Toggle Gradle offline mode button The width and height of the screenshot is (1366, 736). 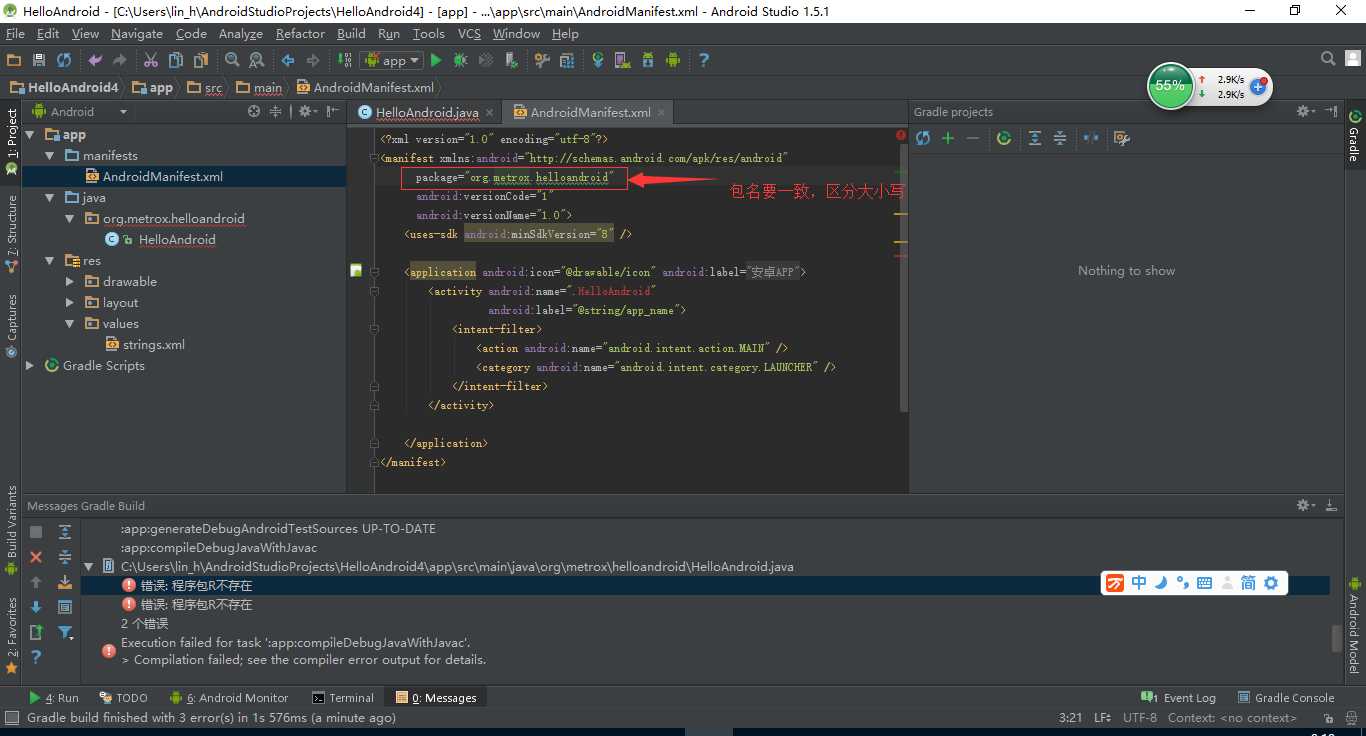pos(1091,138)
